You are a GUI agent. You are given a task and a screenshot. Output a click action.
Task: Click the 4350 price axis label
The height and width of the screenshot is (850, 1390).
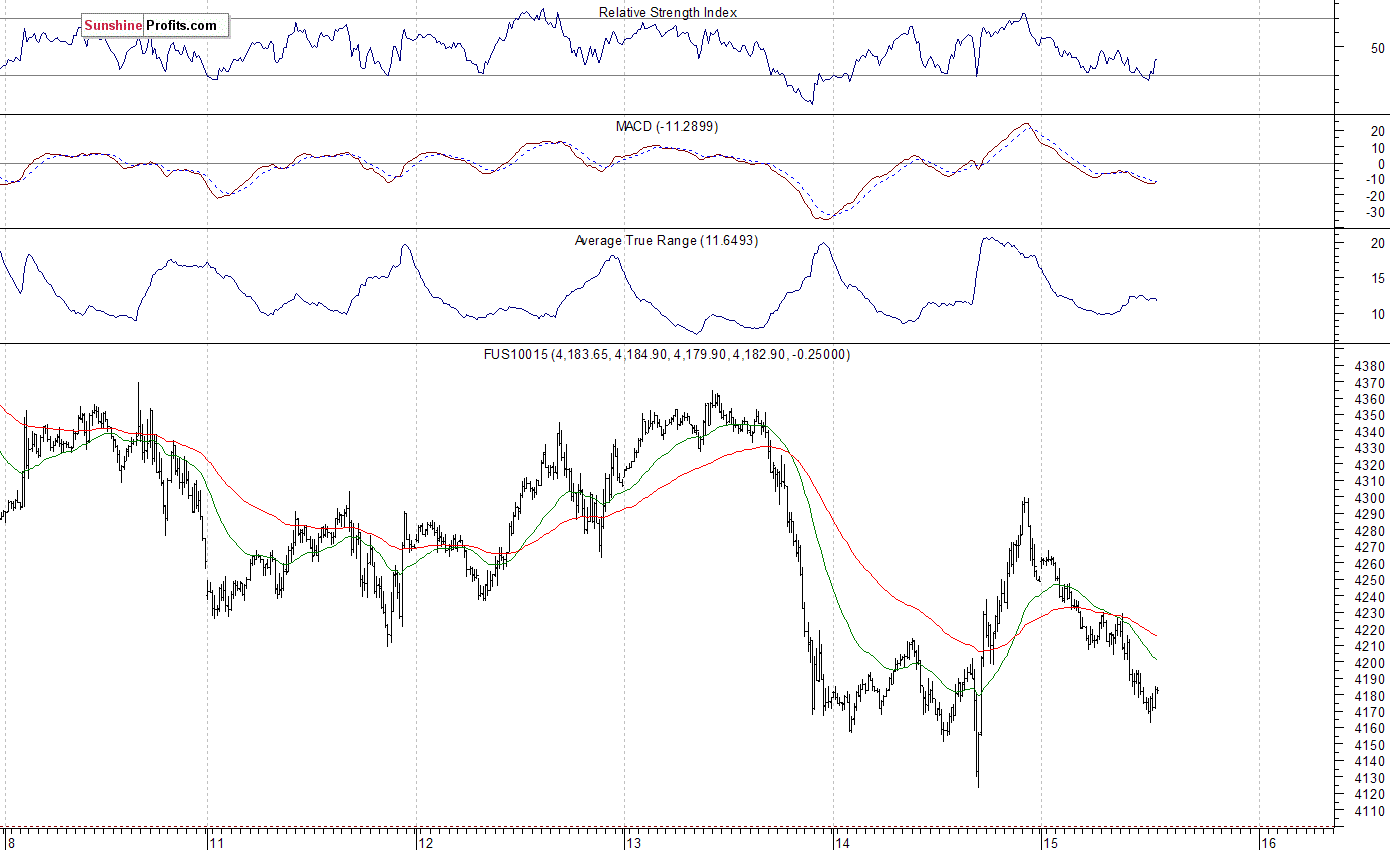point(1368,415)
